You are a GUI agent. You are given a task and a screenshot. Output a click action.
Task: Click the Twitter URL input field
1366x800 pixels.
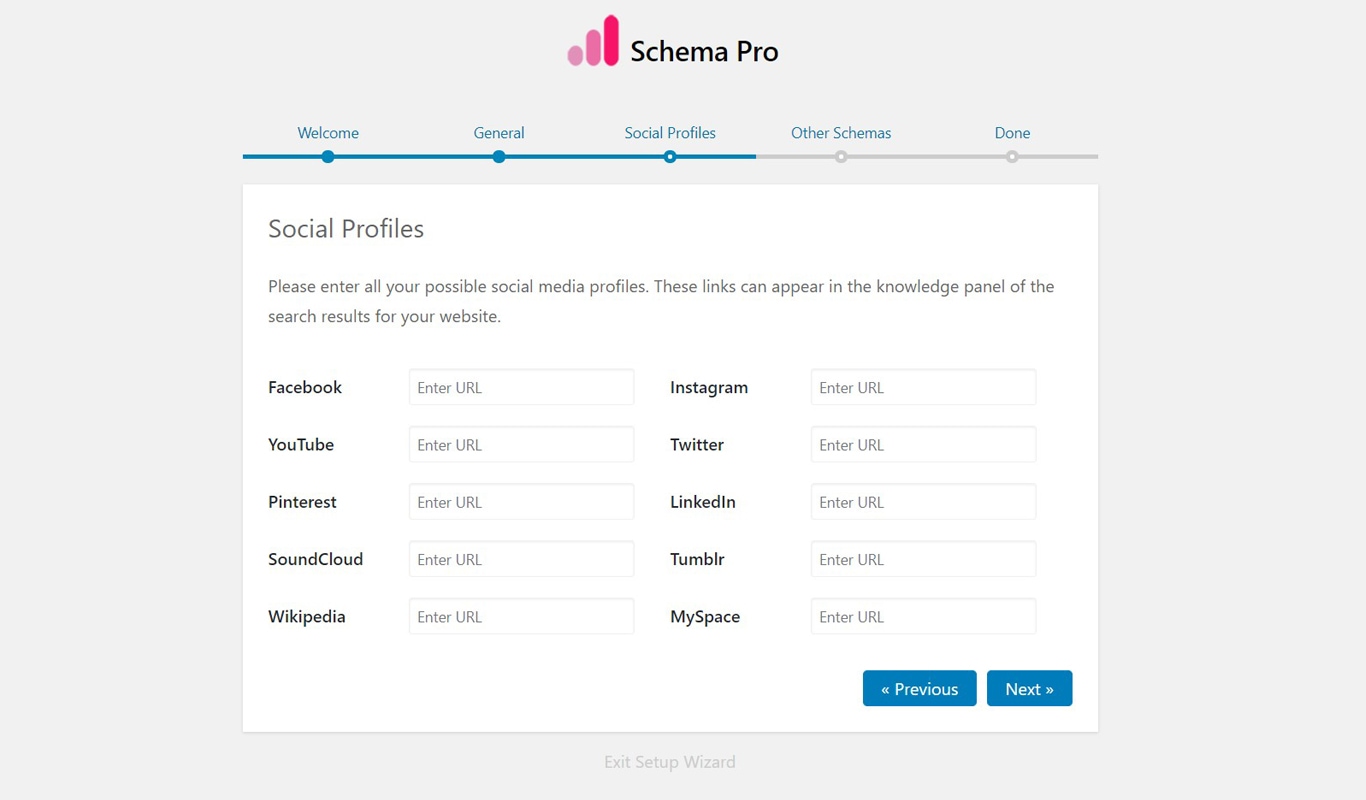(x=922, y=444)
